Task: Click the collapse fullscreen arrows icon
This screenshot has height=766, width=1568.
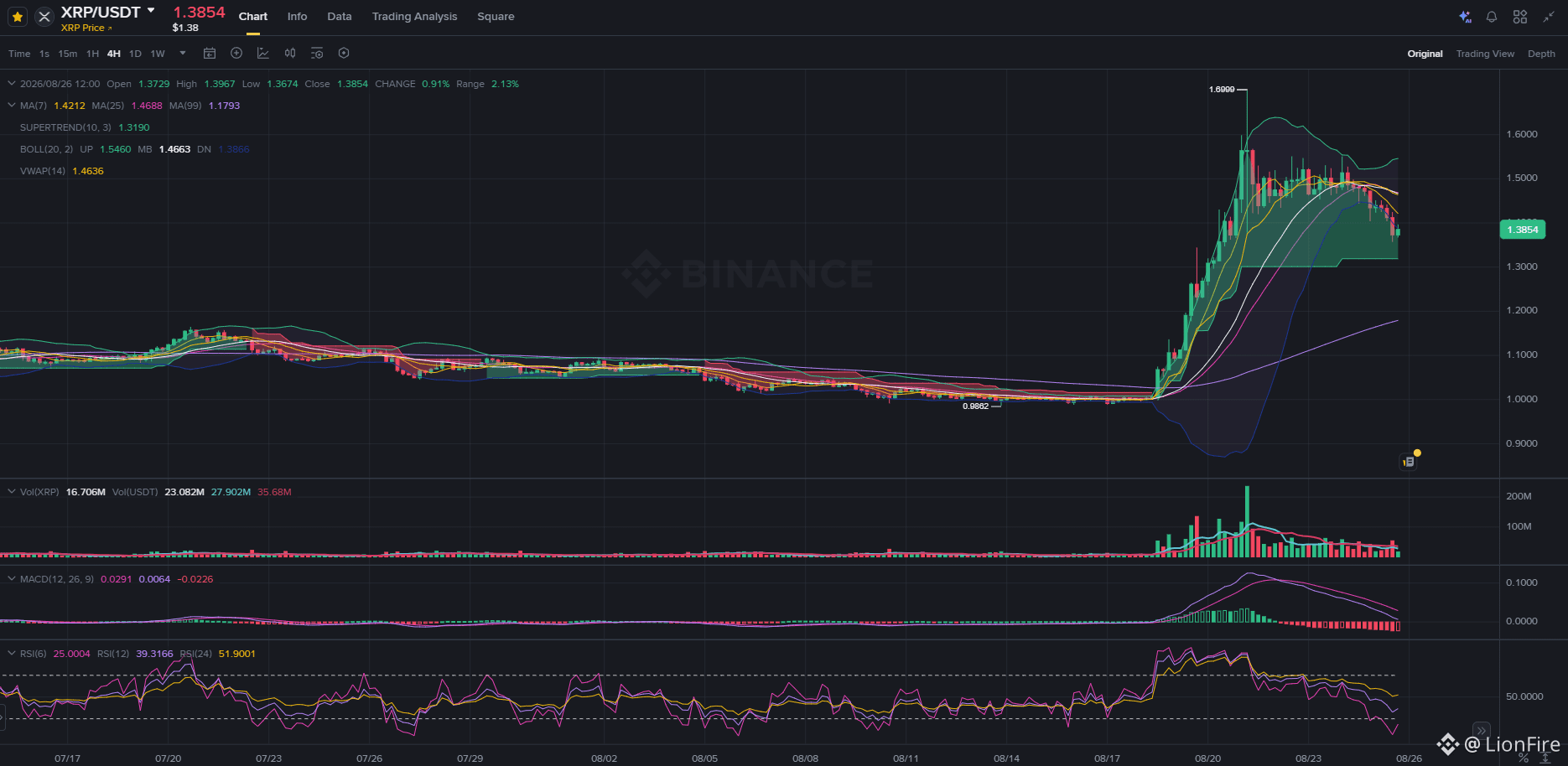Action: tap(1549, 17)
